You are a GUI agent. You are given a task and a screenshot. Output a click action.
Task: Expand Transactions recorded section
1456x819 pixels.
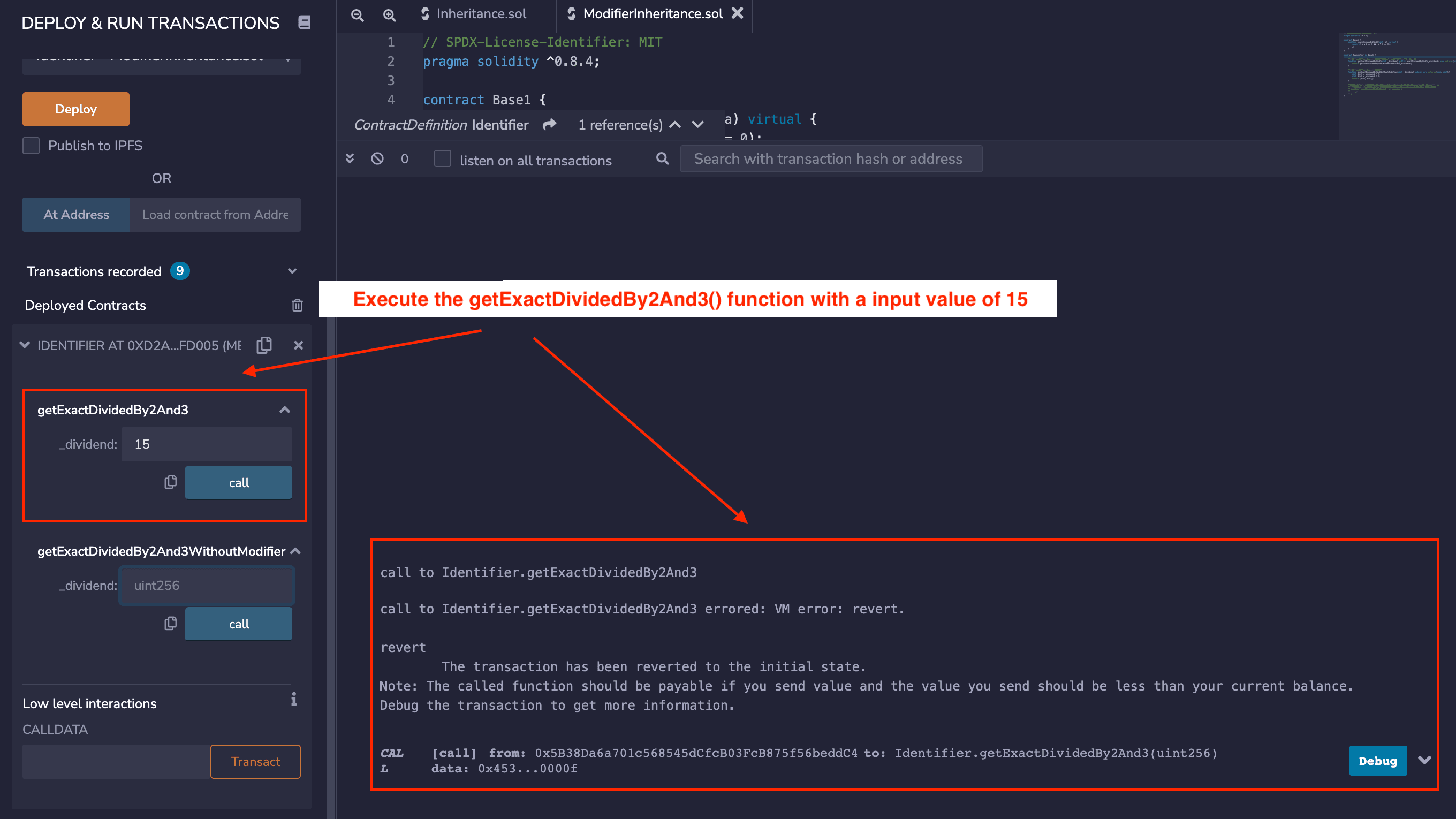pyautogui.click(x=292, y=271)
